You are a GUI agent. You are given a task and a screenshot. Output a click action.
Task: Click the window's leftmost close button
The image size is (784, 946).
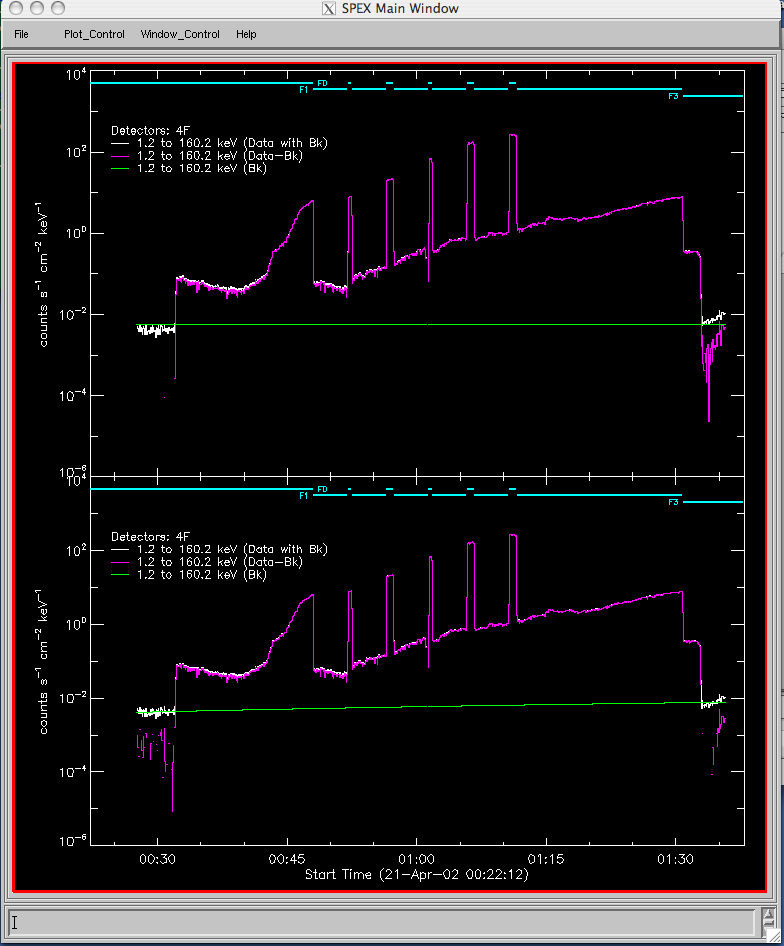[14, 9]
